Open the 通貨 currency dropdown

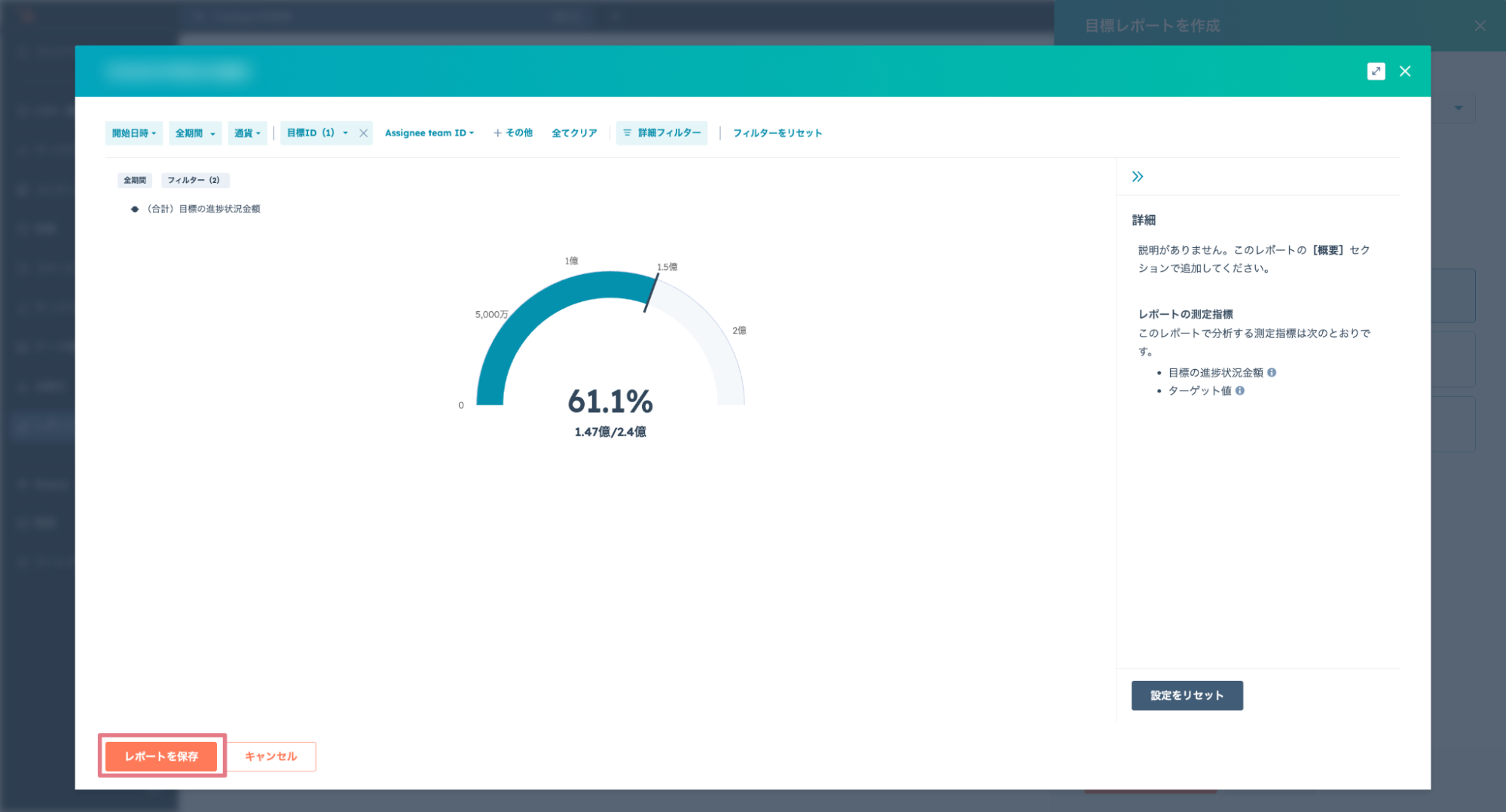point(247,133)
